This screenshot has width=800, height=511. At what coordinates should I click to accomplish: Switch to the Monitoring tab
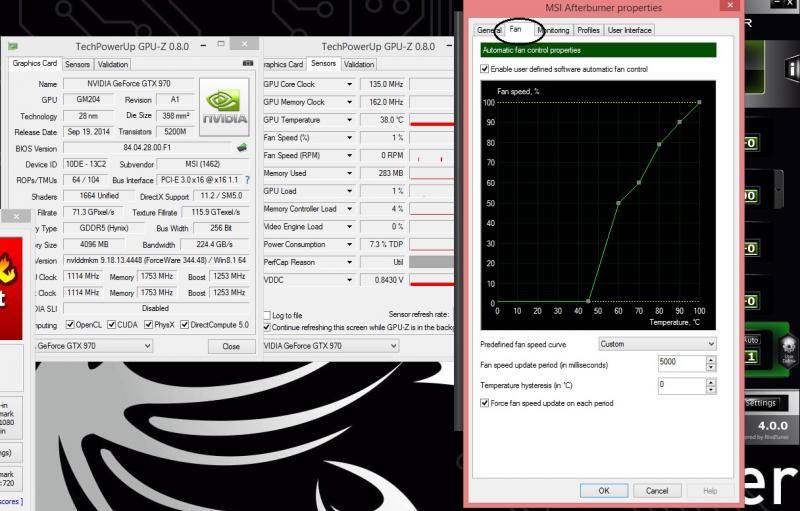pyautogui.click(x=553, y=30)
